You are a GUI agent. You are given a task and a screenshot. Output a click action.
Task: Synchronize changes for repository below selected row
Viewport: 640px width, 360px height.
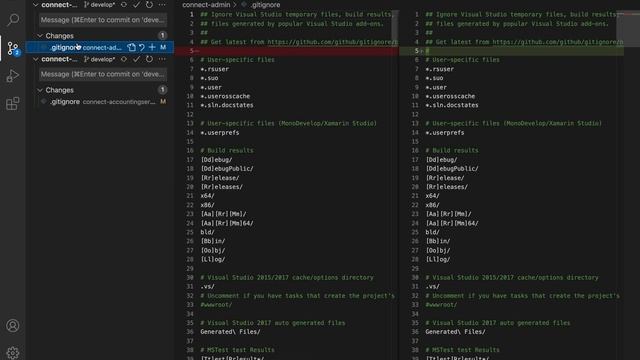(x=124, y=59)
